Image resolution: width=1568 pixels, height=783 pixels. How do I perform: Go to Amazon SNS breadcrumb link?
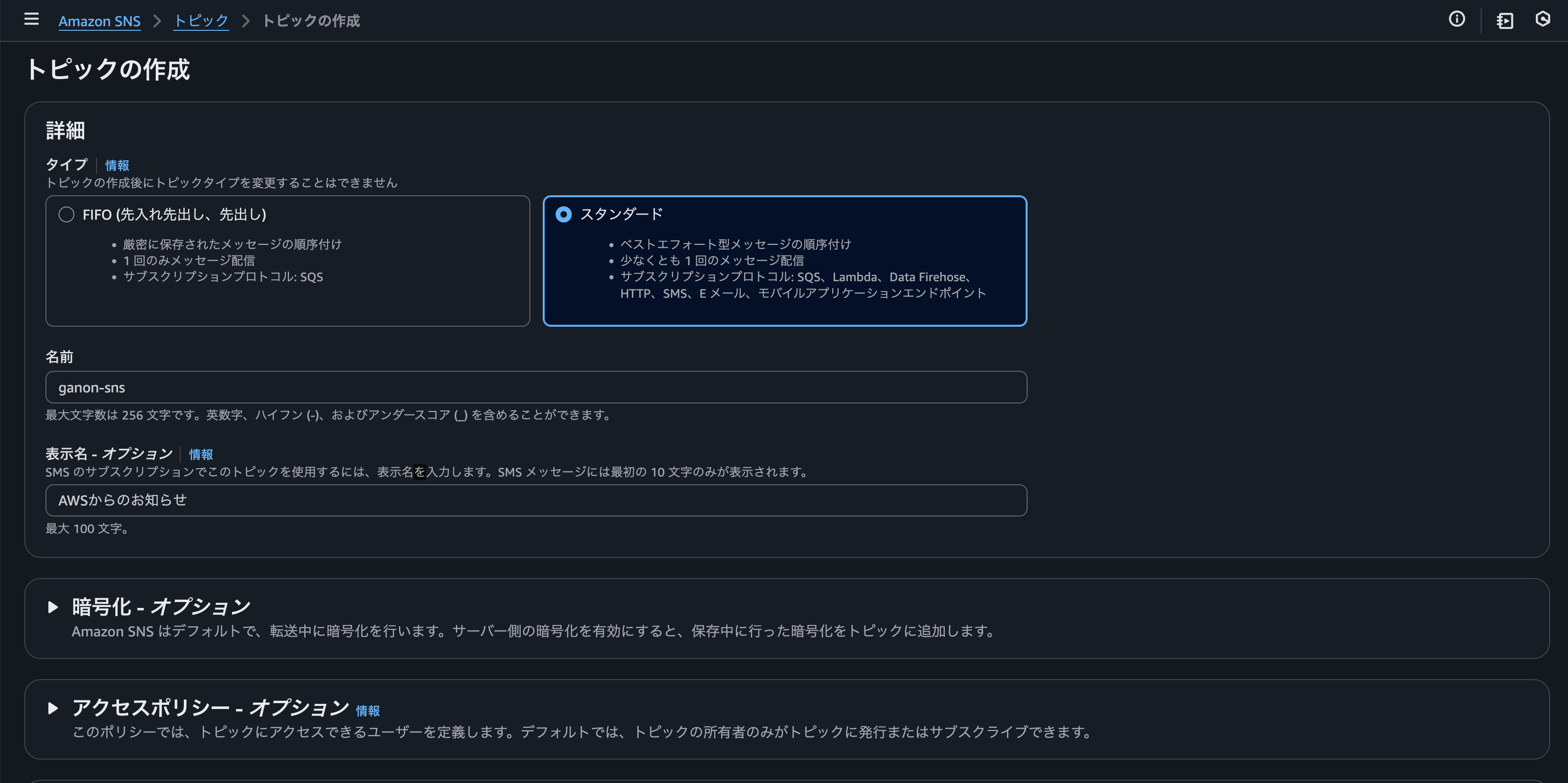coord(99,21)
